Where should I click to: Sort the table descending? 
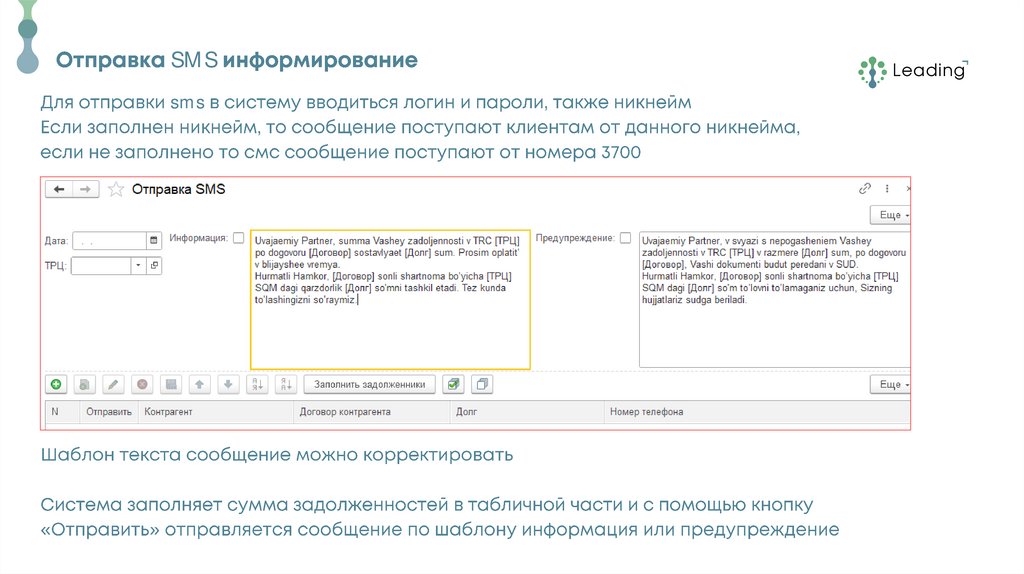[x=286, y=385]
